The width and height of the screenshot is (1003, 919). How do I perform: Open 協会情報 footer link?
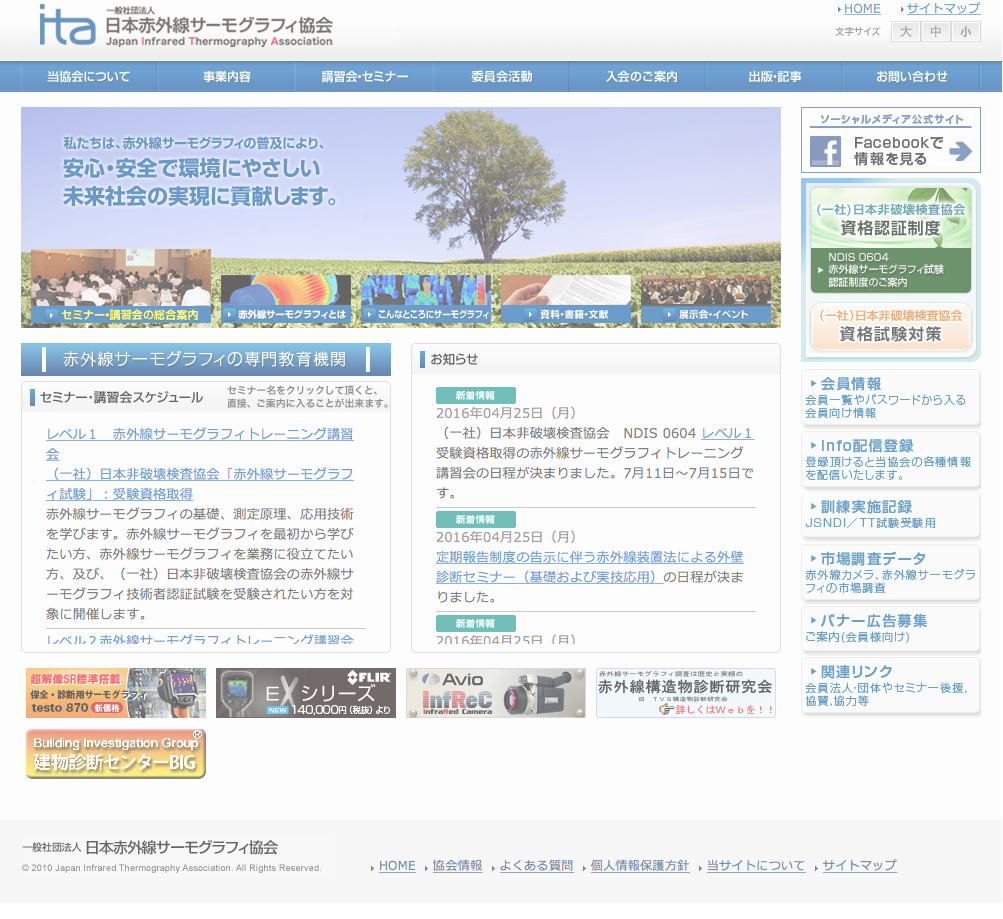point(457,866)
